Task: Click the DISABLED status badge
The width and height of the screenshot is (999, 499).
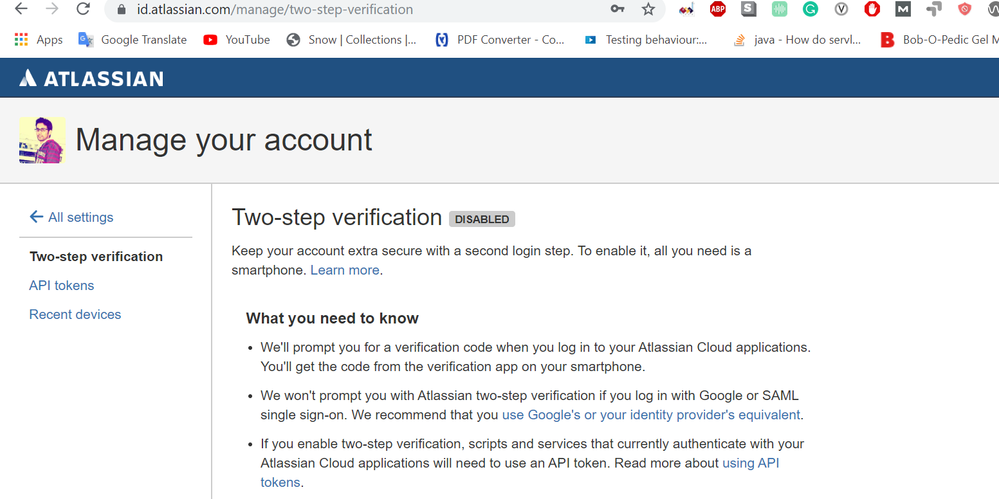Action: [482, 219]
